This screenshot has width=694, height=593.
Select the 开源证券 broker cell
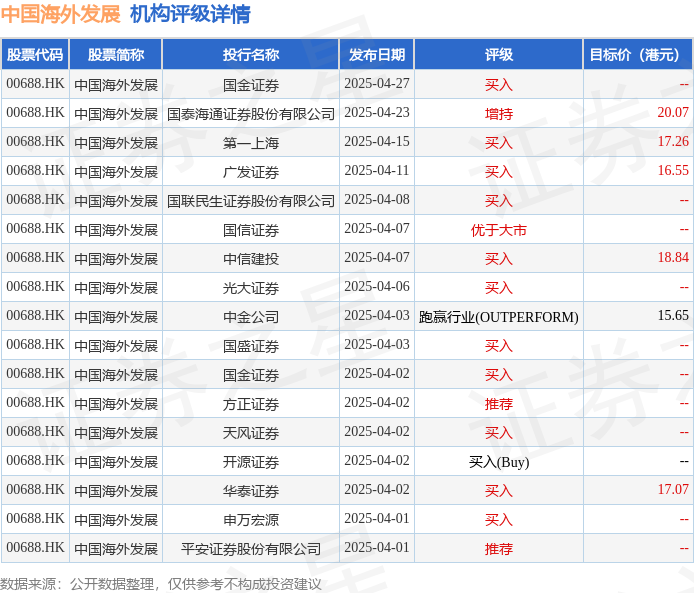[x=251, y=462]
